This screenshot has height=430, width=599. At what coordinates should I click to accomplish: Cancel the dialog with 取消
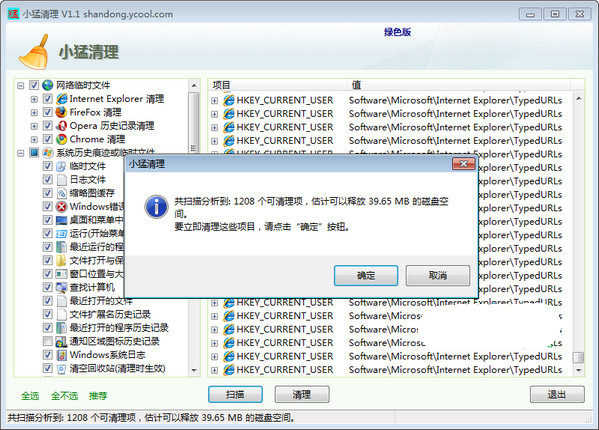pos(438,275)
